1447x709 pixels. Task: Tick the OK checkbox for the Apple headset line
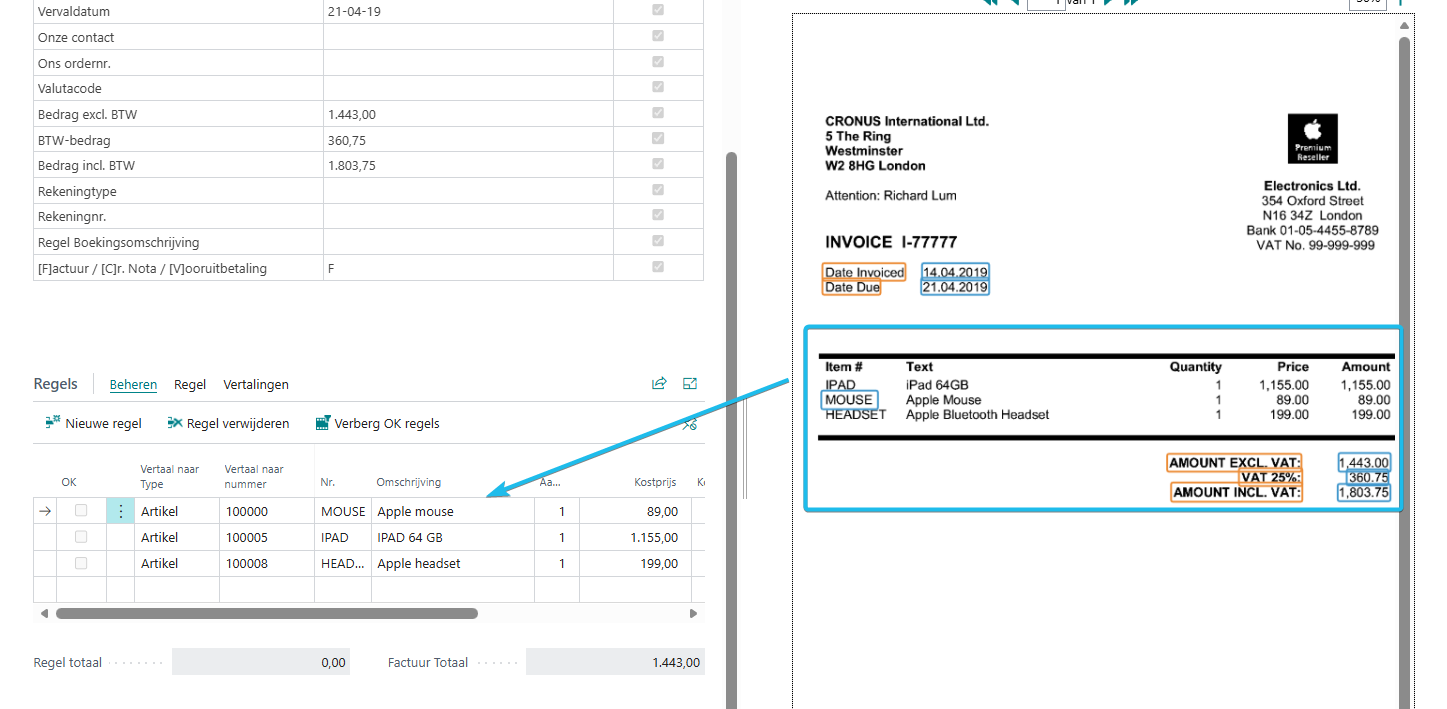click(x=81, y=563)
